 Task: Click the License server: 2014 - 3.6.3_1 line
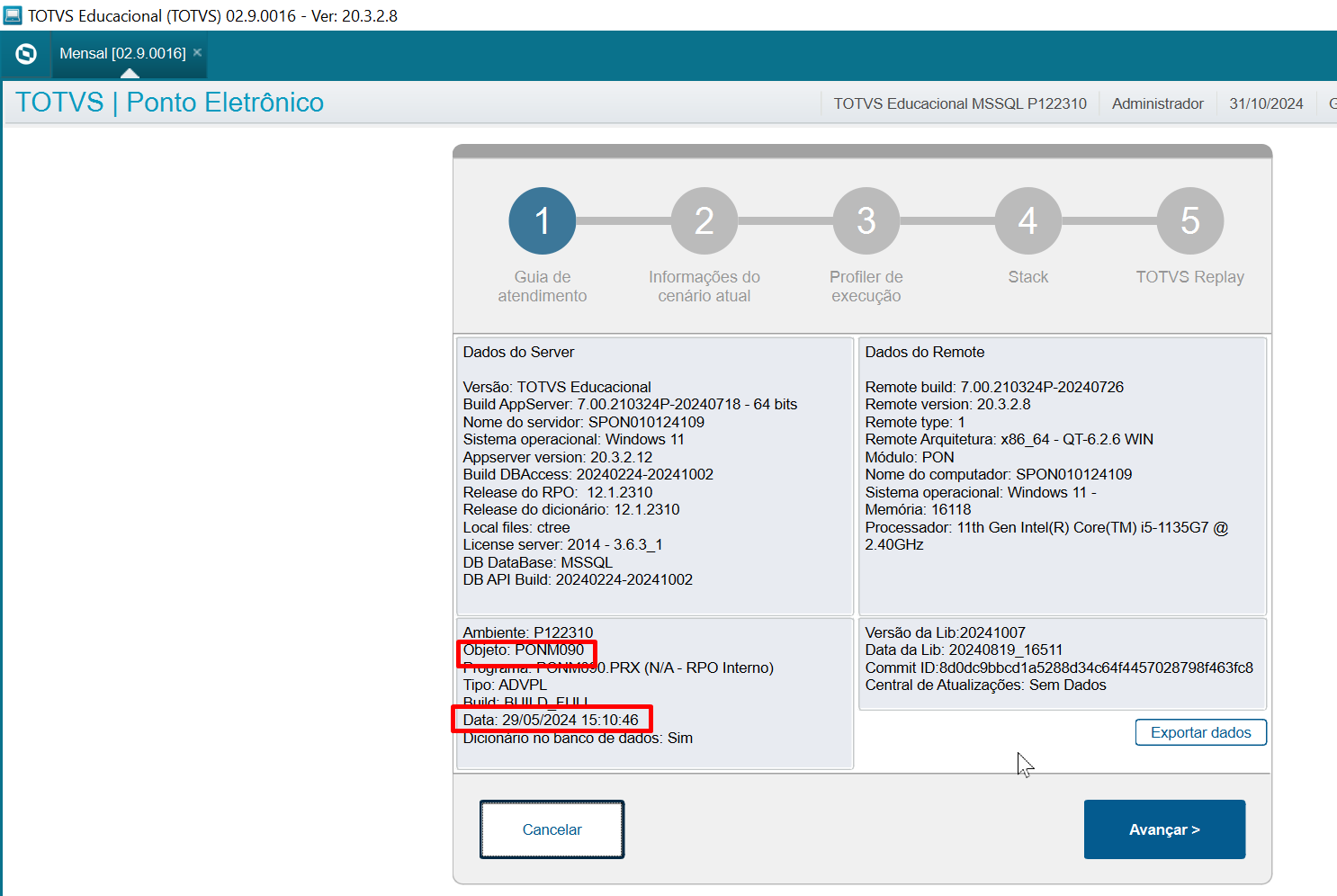click(x=563, y=544)
